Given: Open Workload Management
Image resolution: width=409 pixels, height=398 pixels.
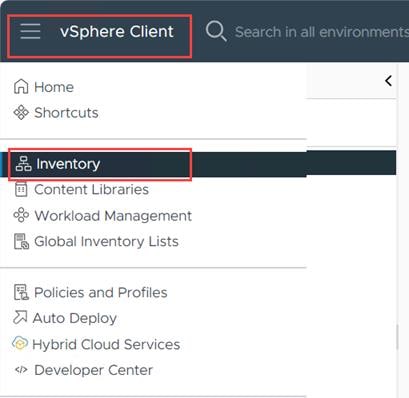Looking at the screenshot, I should 113,216.
